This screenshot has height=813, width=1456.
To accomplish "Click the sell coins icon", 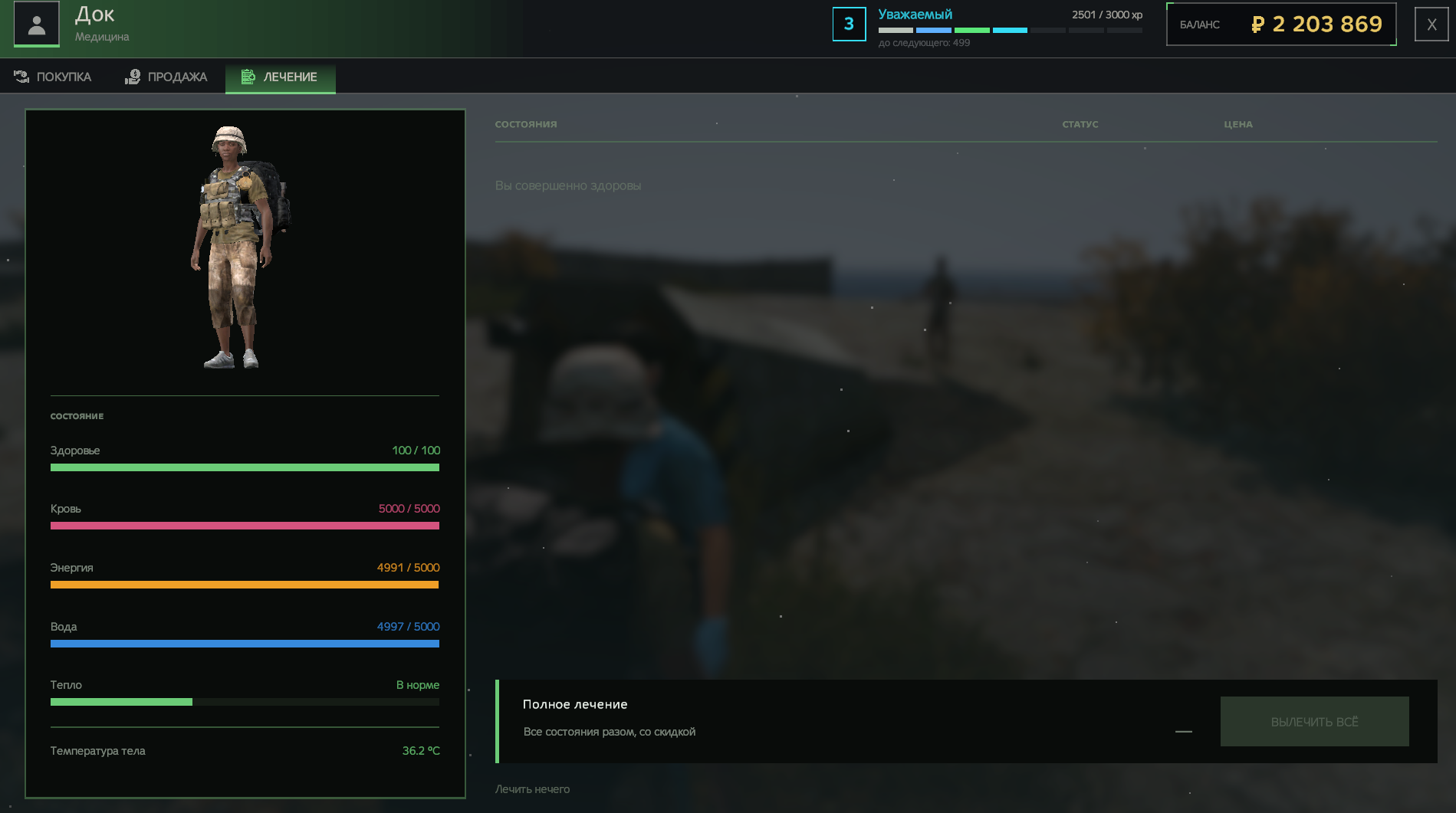I will [x=133, y=77].
